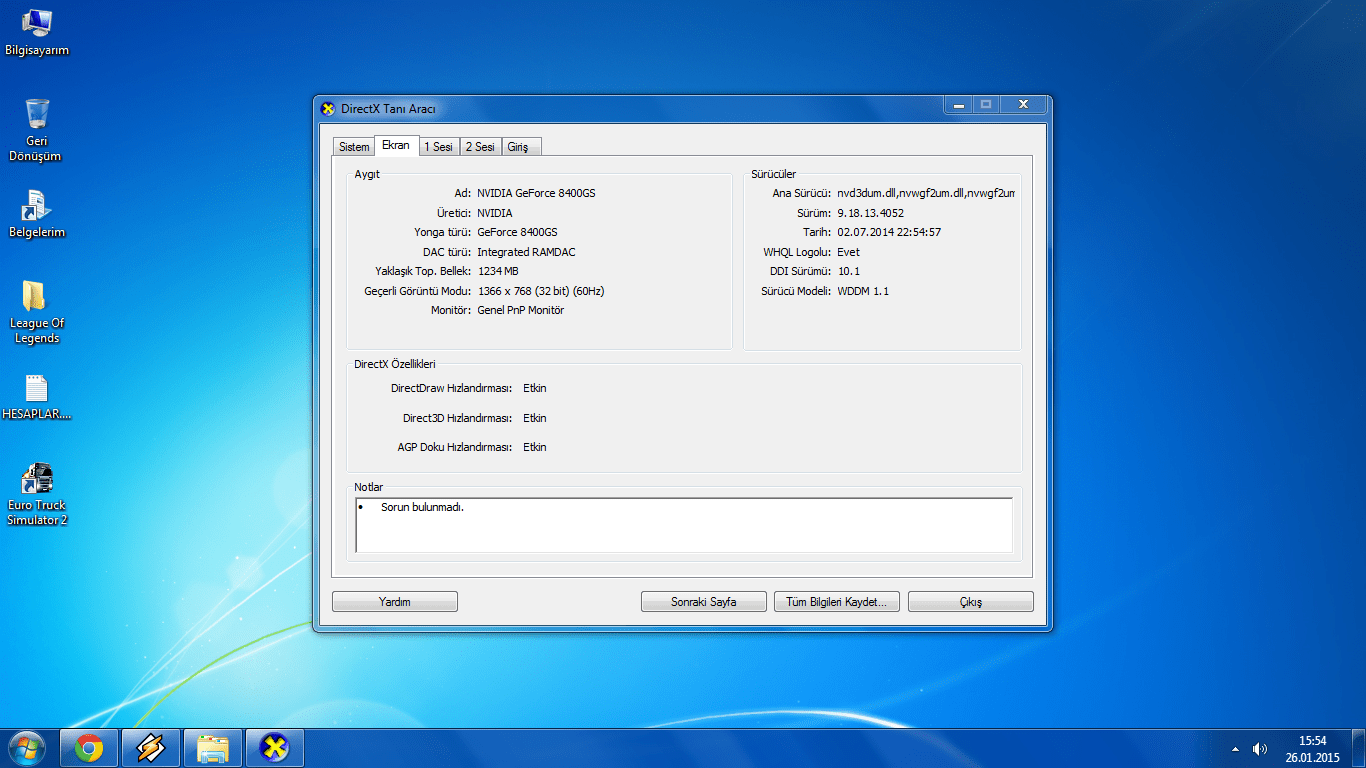This screenshot has width=1366, height=768.
Task: Click inside the Notlar text box
Action: 684,525
